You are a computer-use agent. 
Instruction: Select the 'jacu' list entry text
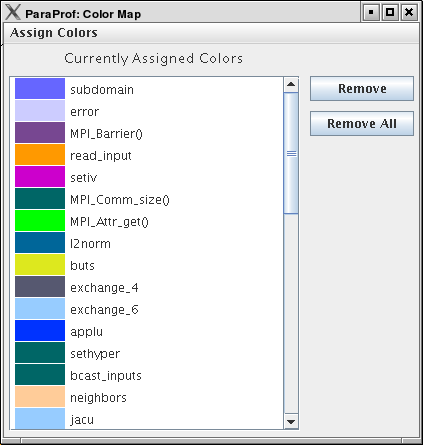pos(82,420)
